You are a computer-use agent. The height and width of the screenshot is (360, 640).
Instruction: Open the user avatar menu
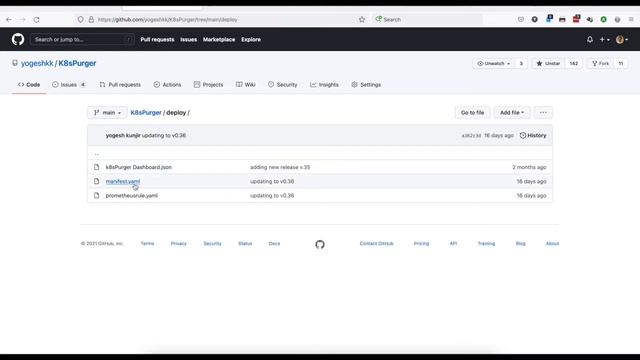622,40
